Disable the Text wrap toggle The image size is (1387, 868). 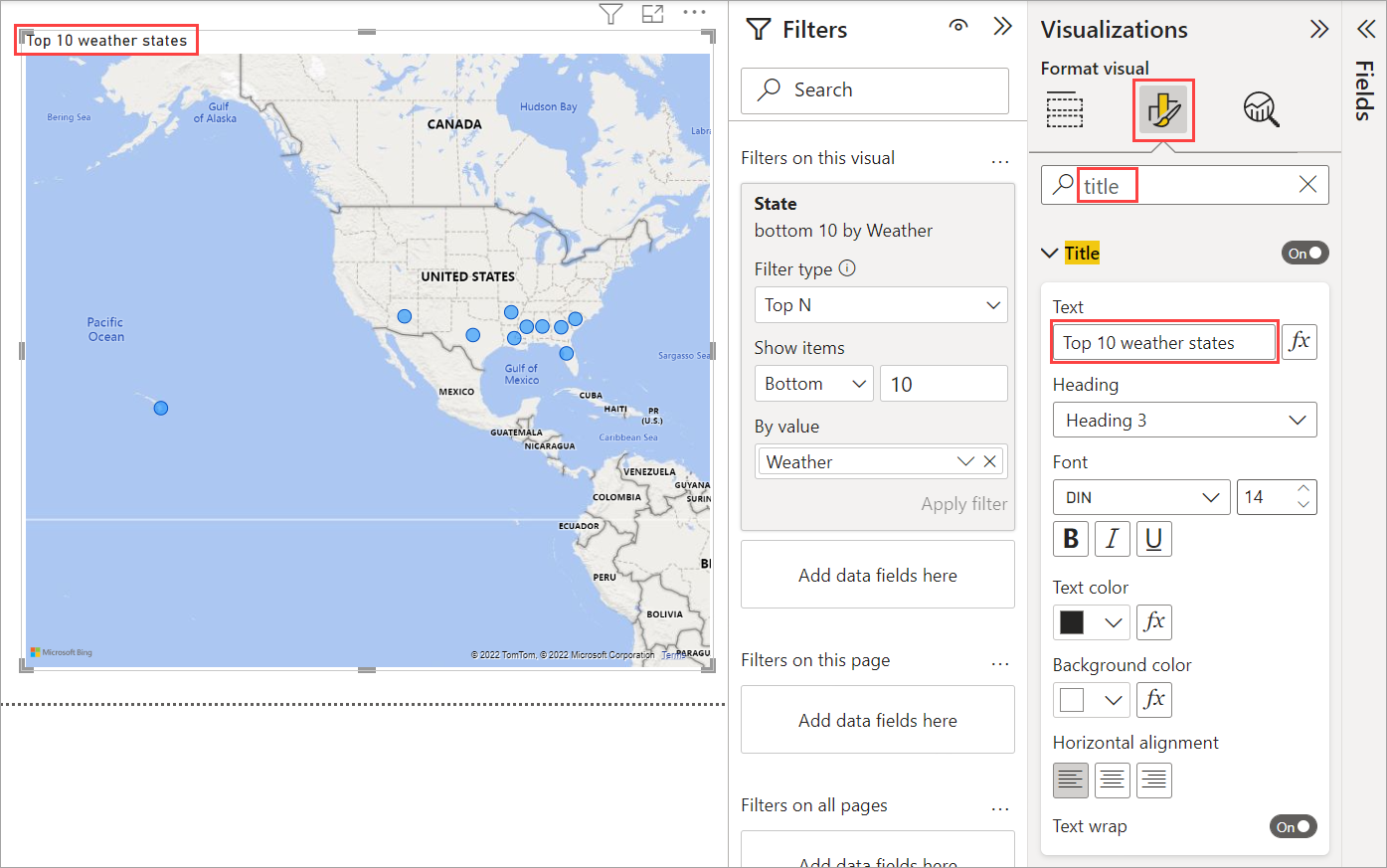(x=1293, y=826)
